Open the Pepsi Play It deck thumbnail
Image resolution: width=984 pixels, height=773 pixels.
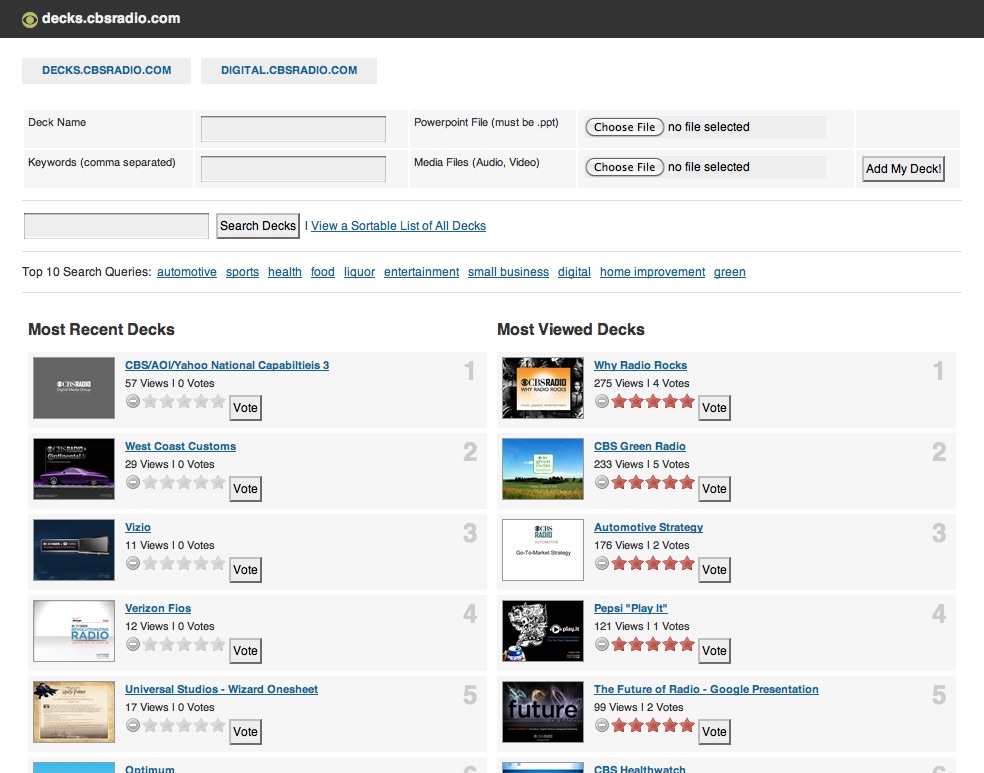click(x=543, y=631)
